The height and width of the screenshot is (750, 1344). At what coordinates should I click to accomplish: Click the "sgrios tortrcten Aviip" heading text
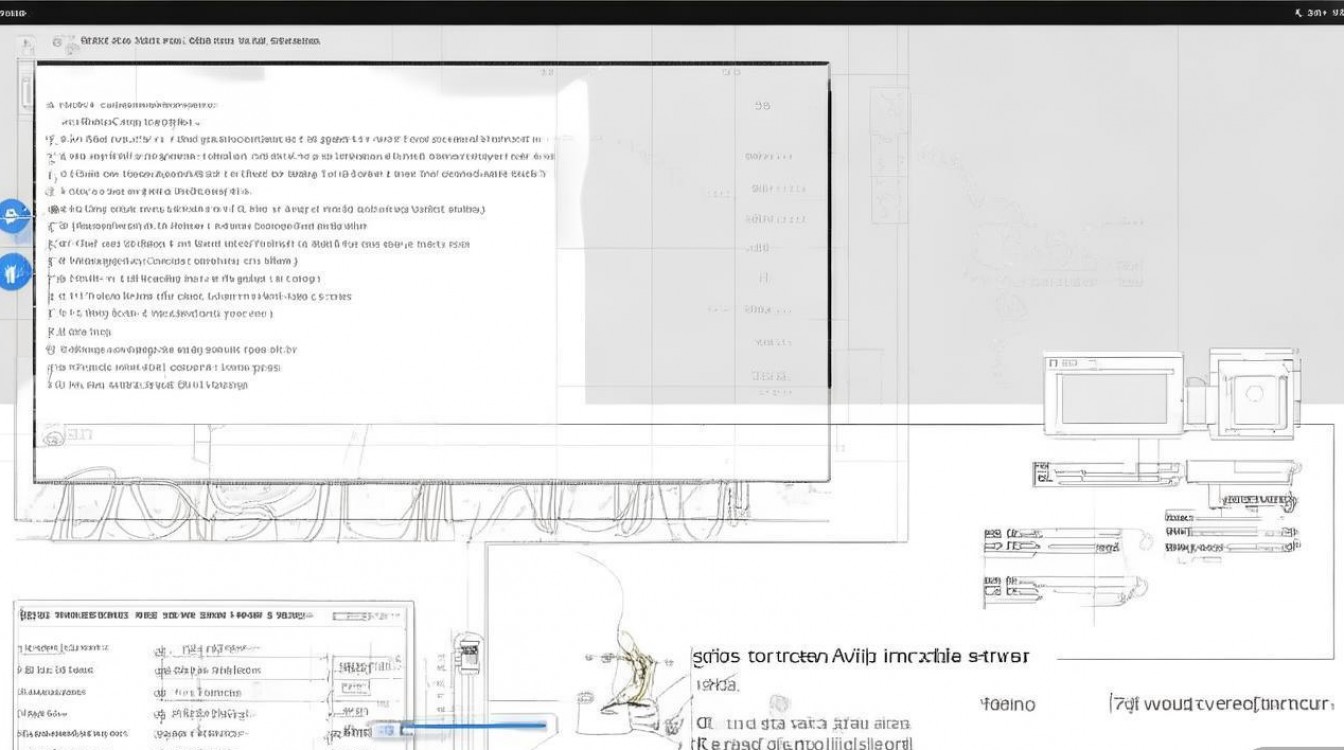(x=860, y=657)
